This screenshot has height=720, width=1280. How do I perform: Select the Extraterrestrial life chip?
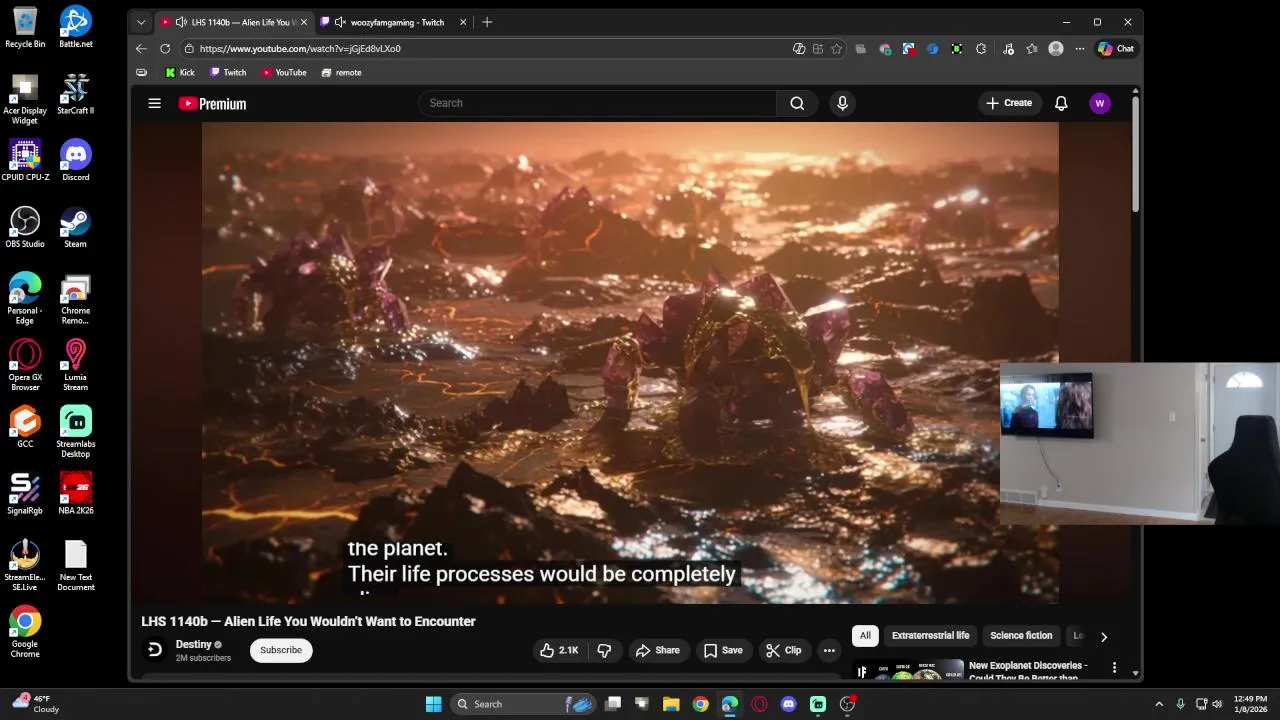point(930,635)
